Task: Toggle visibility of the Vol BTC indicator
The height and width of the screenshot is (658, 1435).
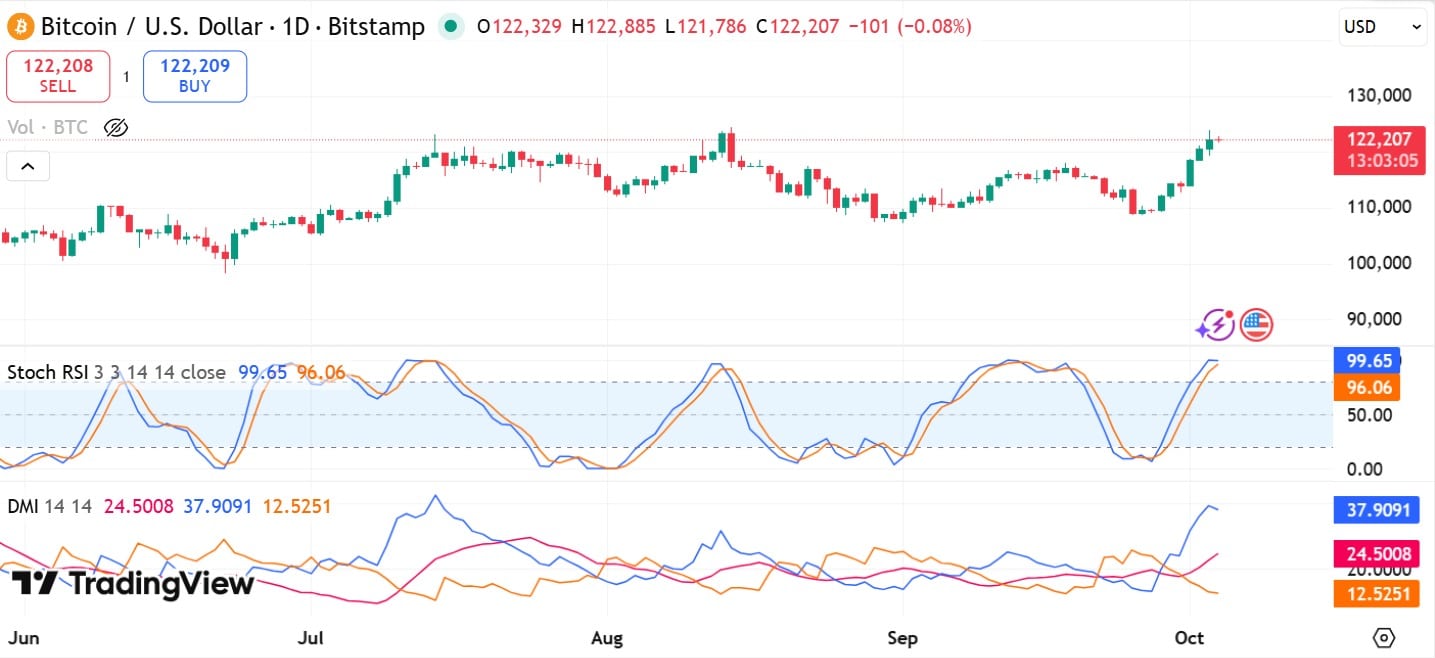Action: tap(115, 127)
